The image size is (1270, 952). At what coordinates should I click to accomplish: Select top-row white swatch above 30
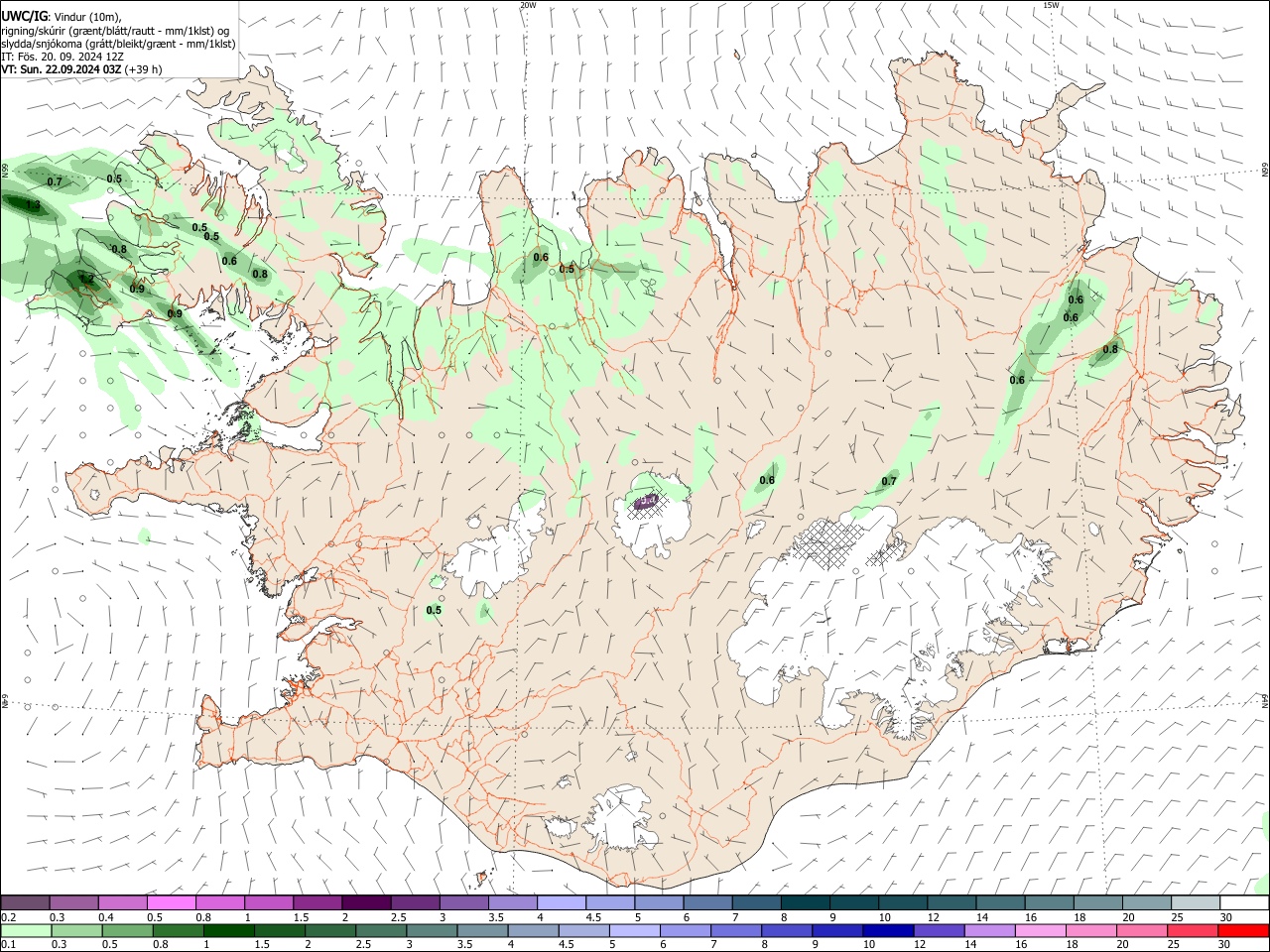1245,902
